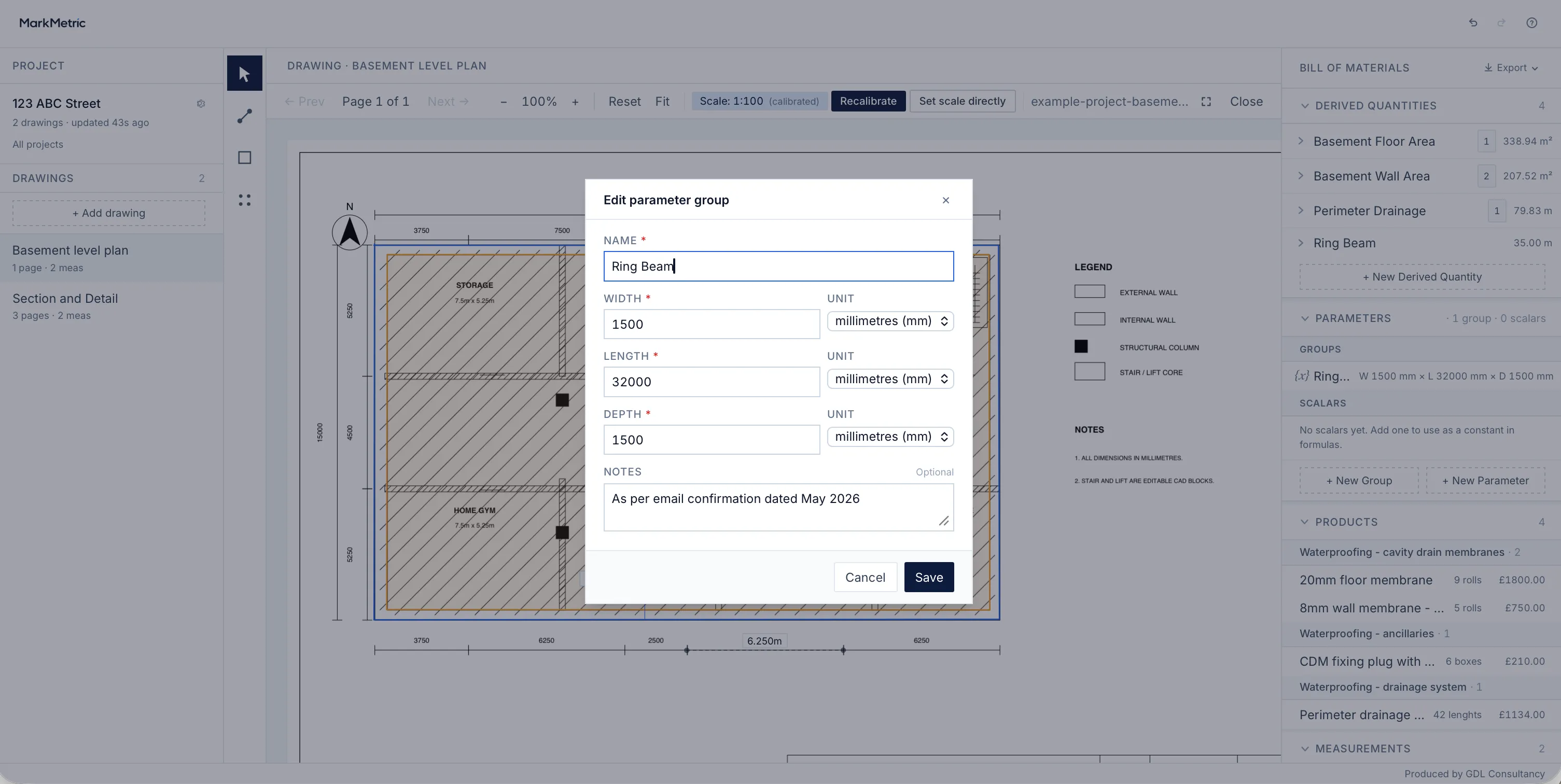Screen dimensions: 1561x784
Task: Click the Perimeter Drainage count badge
Action: (x=1496, y=211)
